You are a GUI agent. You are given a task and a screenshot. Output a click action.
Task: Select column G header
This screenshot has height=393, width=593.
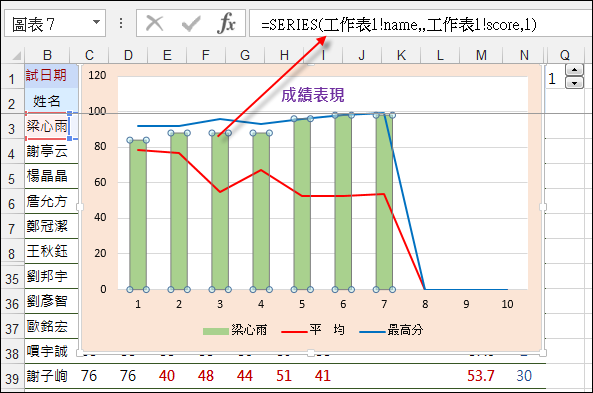tap(245, 56)
